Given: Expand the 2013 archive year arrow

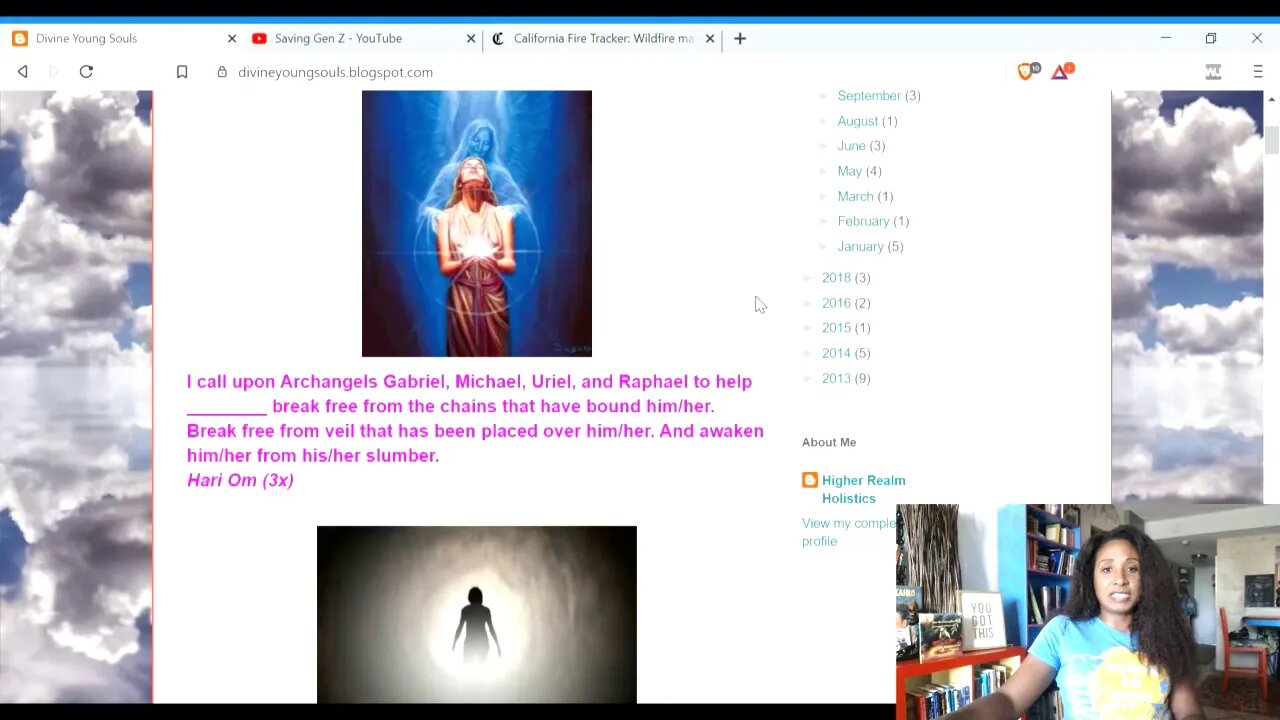Looking at the screenshot, I should point(808,378).
